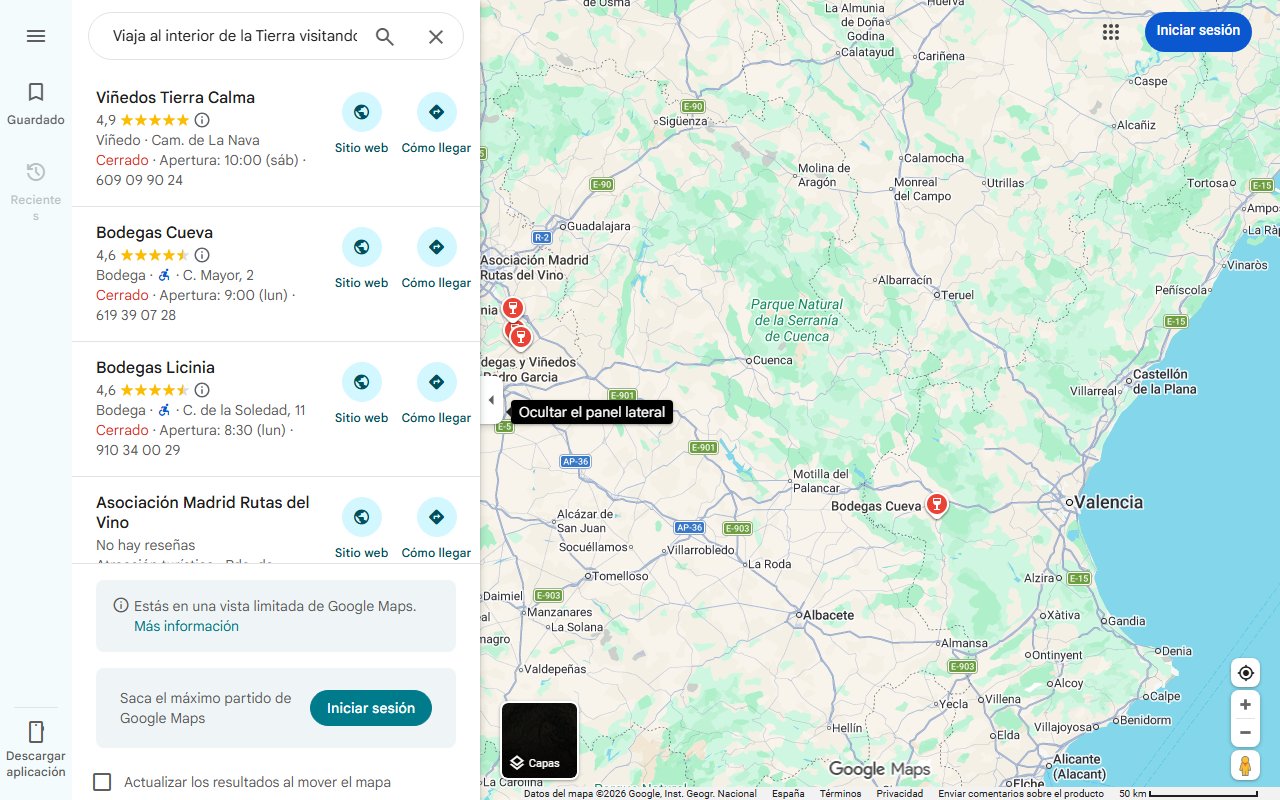The image size is (1280, 800).
Task: Click the search magnifier icon
Action: (385, 37)
